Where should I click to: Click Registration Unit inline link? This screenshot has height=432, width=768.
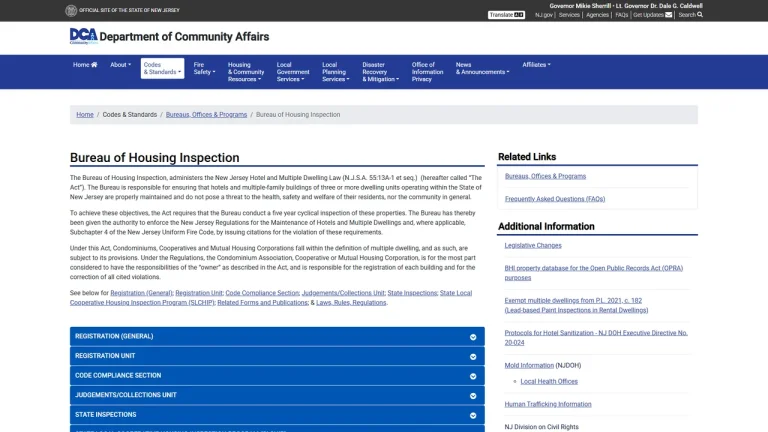click(199, 293)
